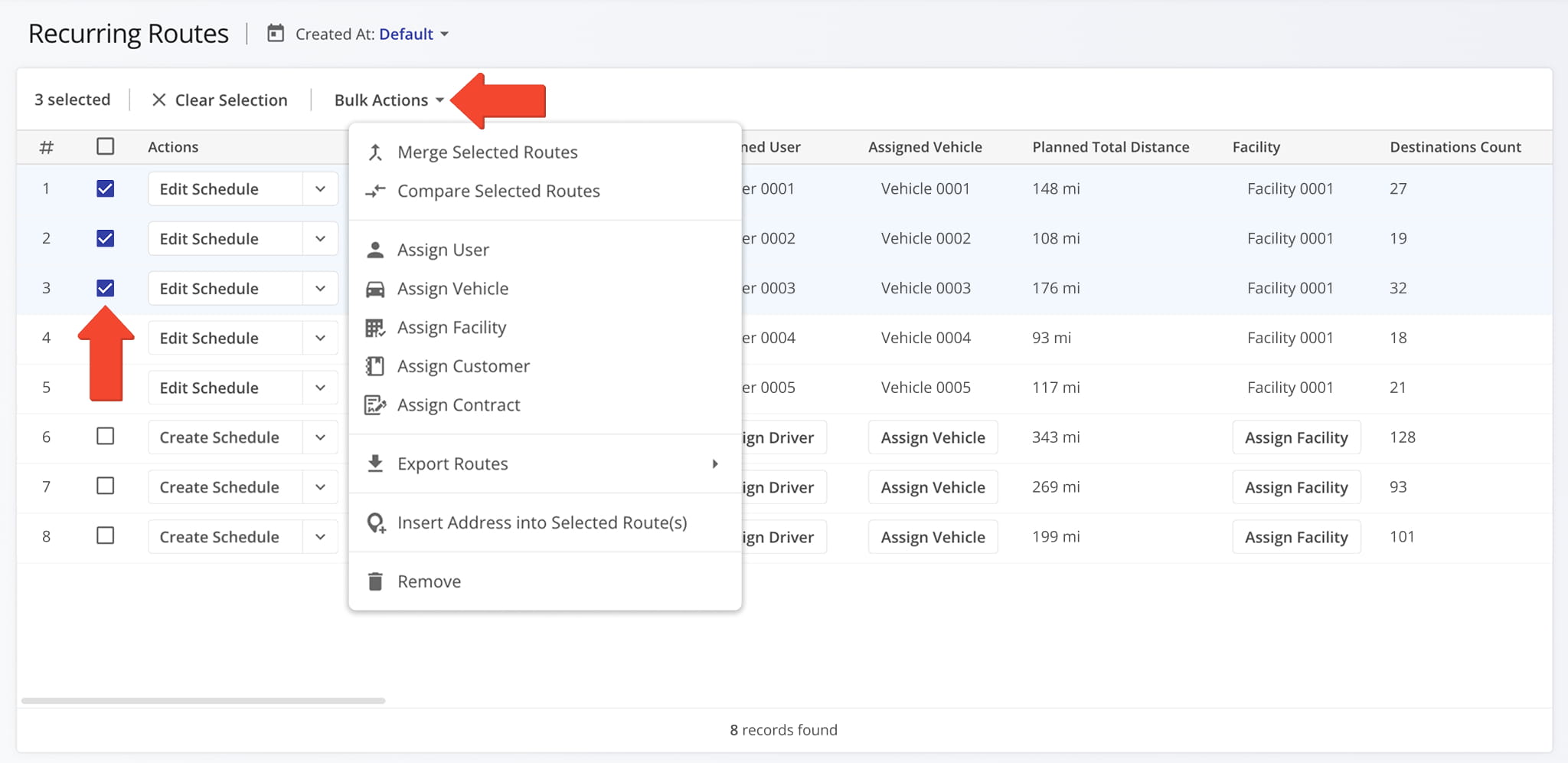1568x763 pixels.
Task: Toggle the select-all checkbox in header
Action: (105, 146)
